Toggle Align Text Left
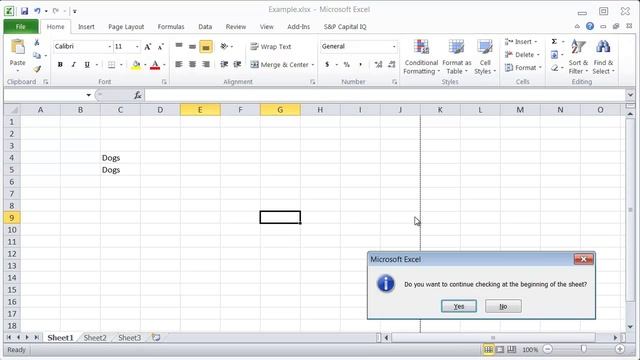The width and height of the screenshot is (640, 360). click(179, 64)
